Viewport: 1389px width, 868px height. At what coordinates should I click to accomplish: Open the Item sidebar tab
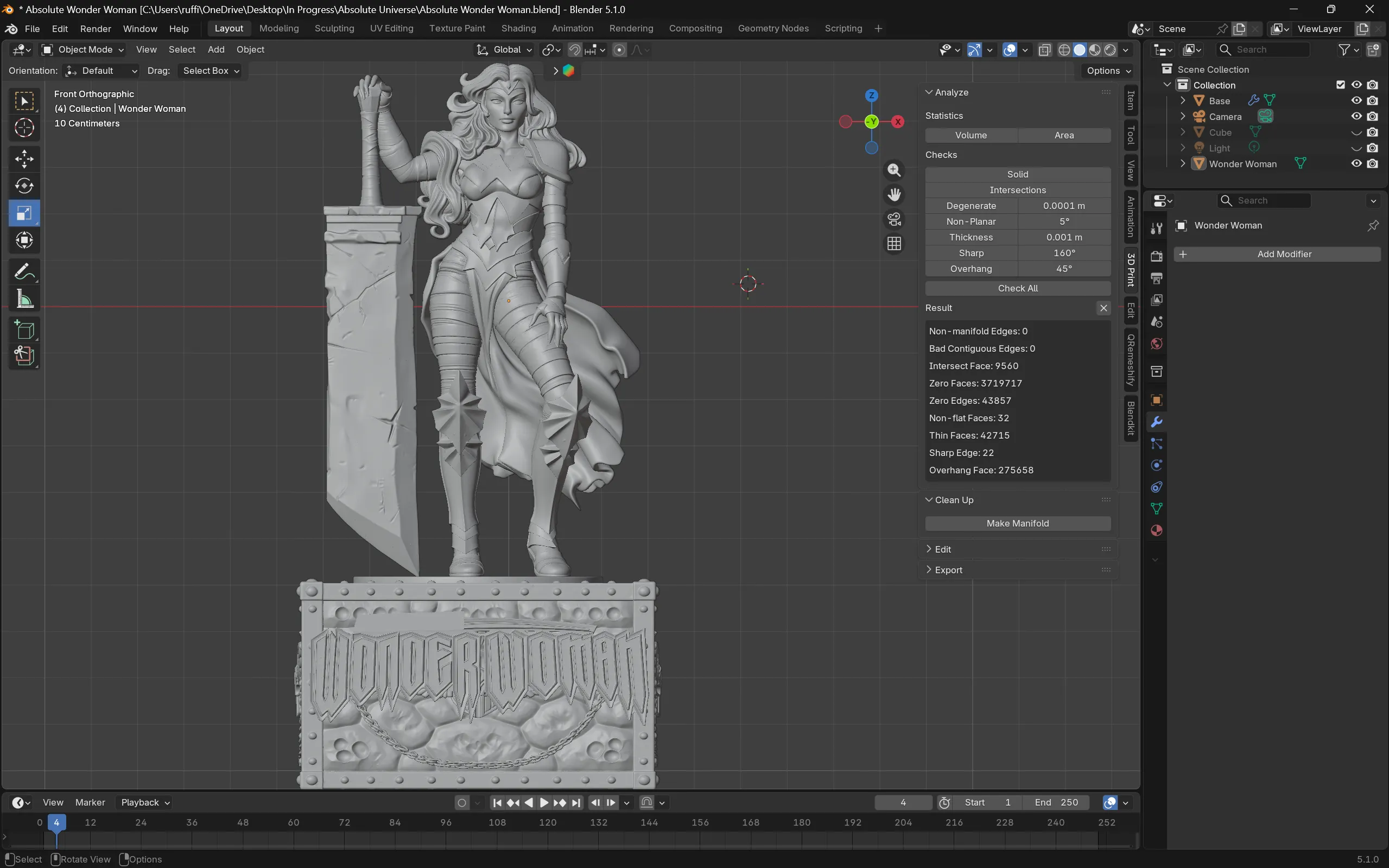(x=1131, y=100)
